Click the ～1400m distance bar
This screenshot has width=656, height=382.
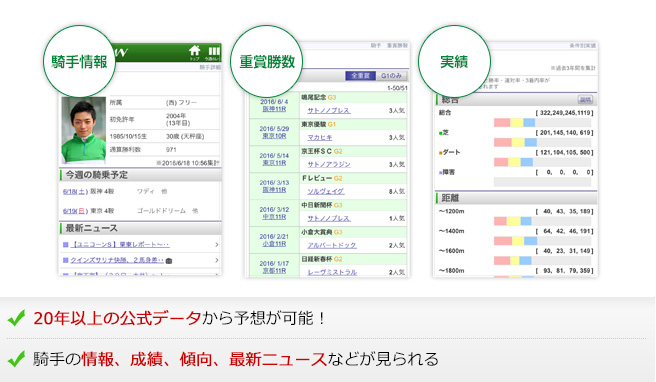point(542,241)
